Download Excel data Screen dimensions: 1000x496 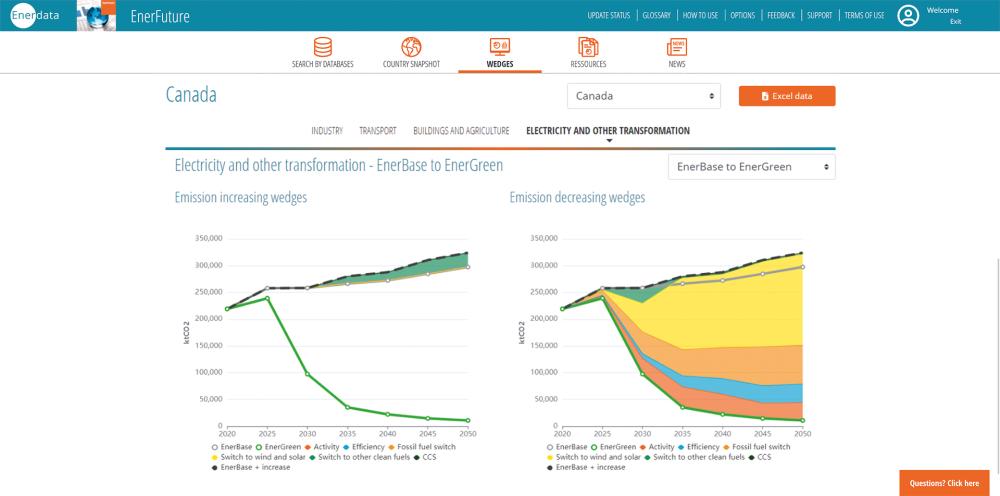click(x=787, y=96)
